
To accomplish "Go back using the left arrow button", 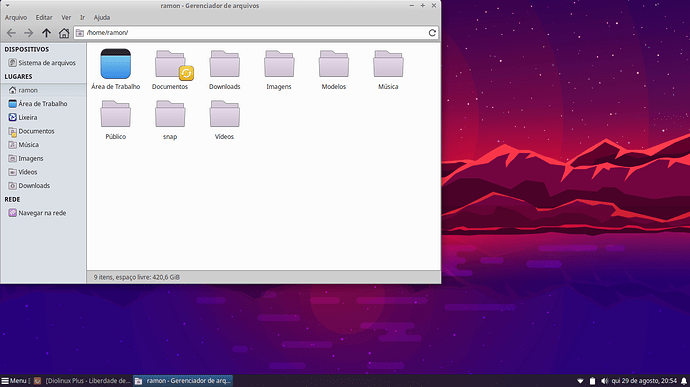I will coord(11,33).
